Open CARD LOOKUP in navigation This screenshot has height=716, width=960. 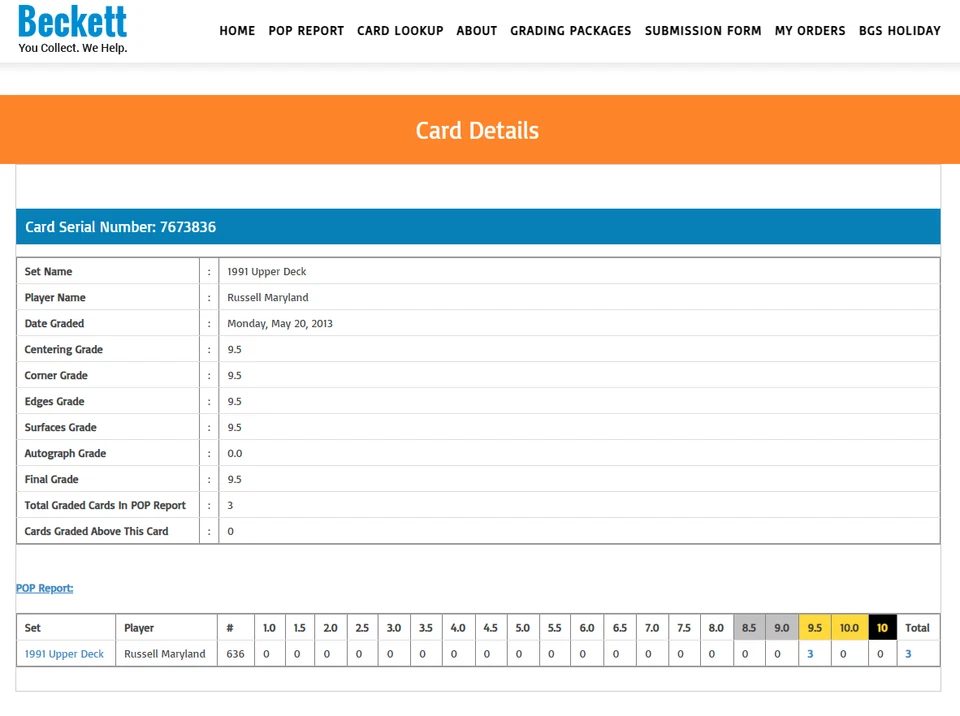[x=400, y=31]
